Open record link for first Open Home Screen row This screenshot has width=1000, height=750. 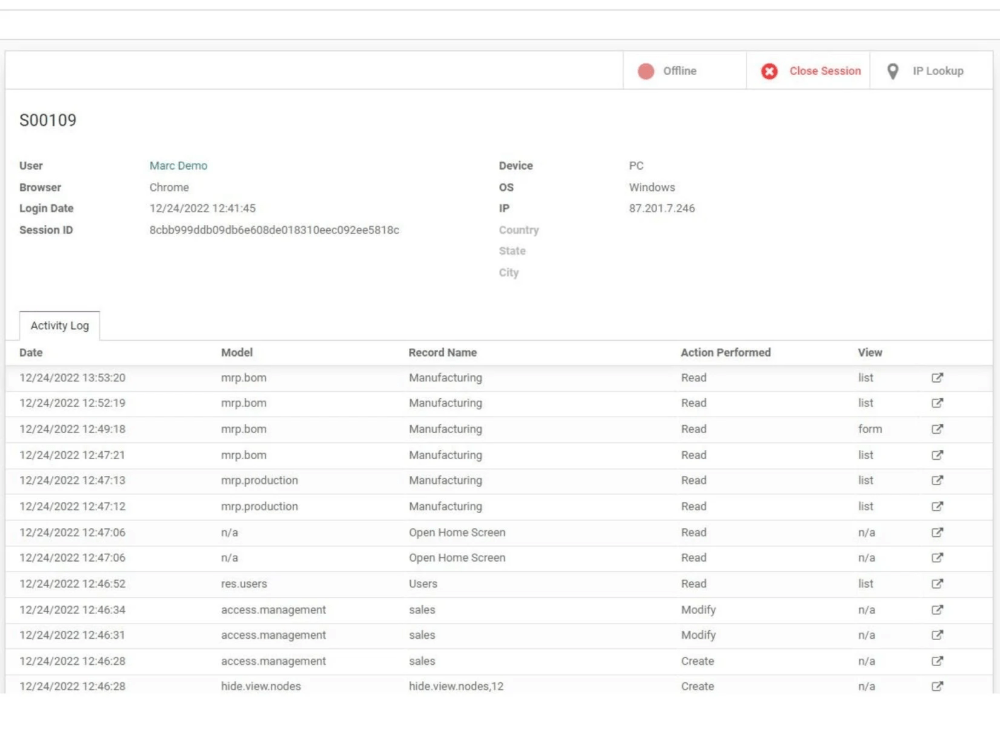tap(937, 532)
